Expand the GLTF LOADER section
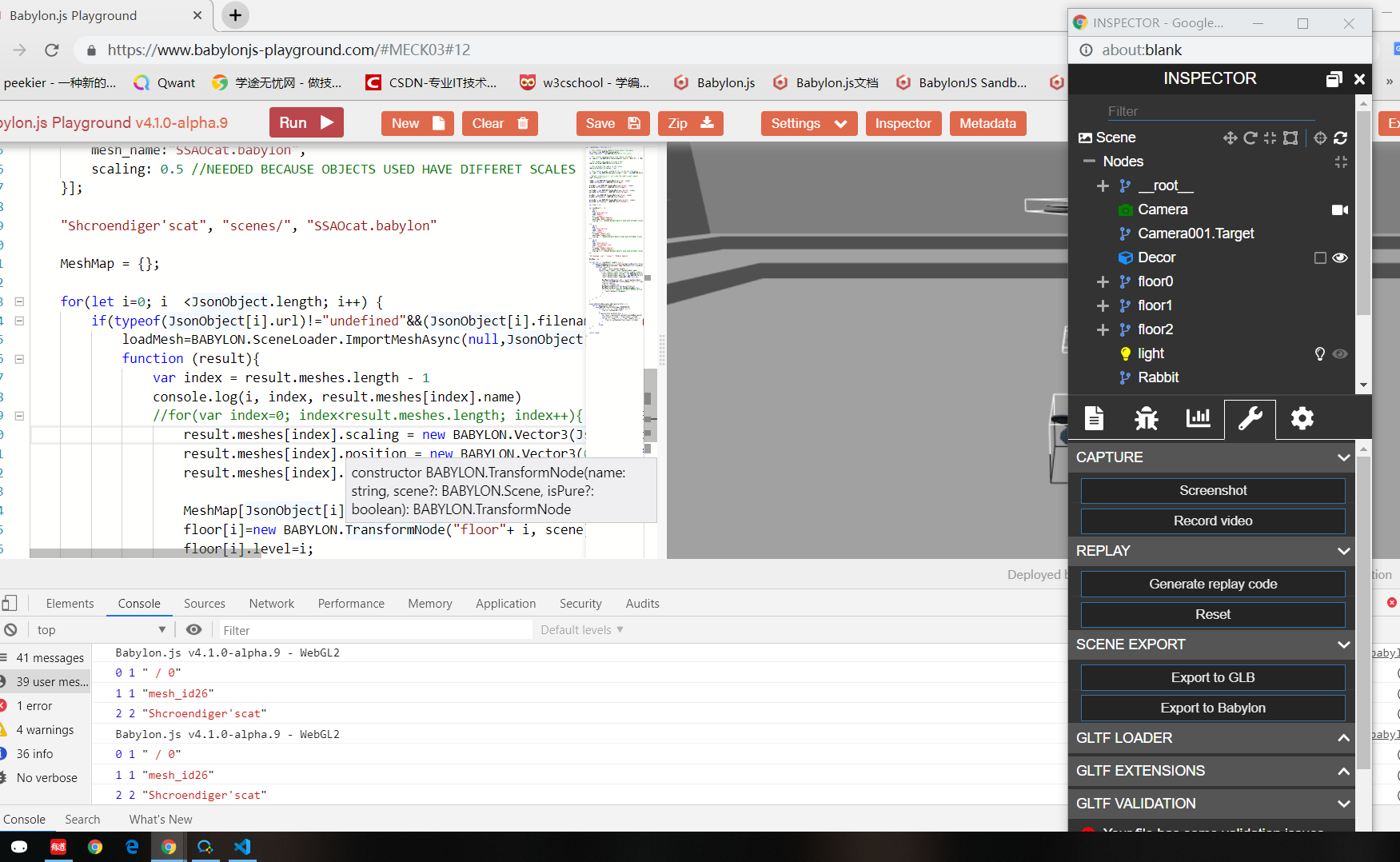Image resolution: width=1400 pixels, height=862 pixels. click(x=1343, y=738)
